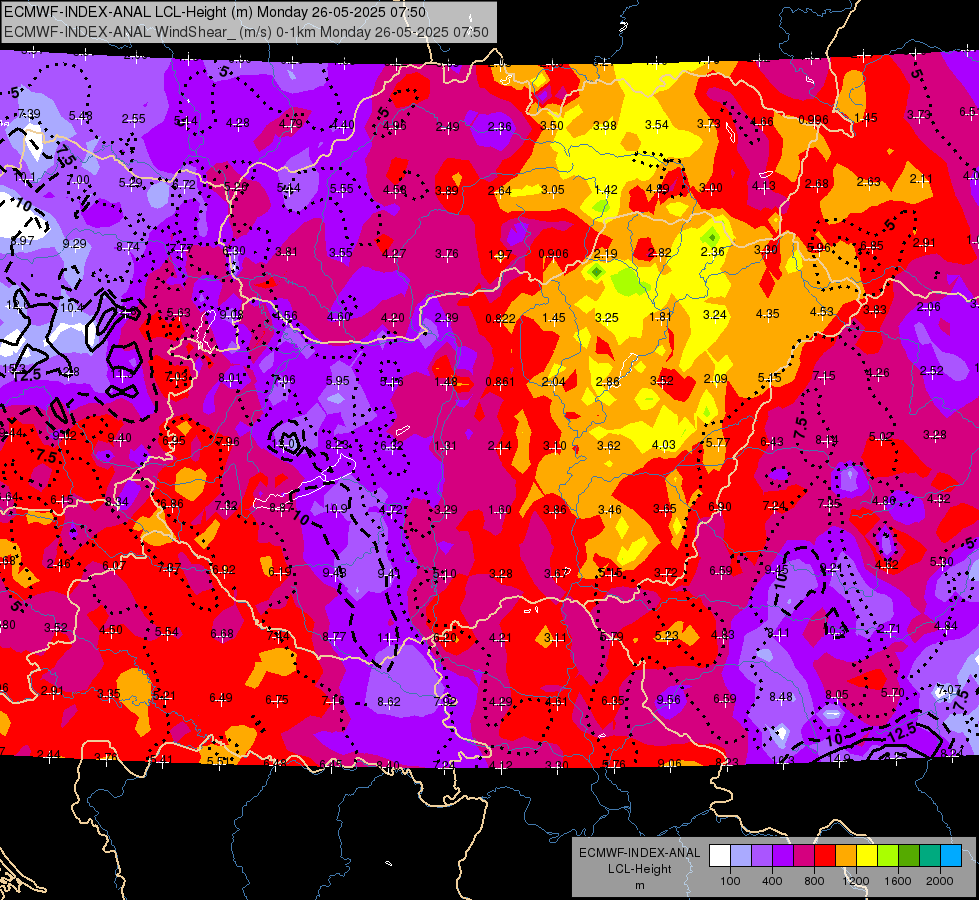This screenshot has height=900, width=979.
Task: Click the grid value 2.55
Action: (x=134, y=119)
